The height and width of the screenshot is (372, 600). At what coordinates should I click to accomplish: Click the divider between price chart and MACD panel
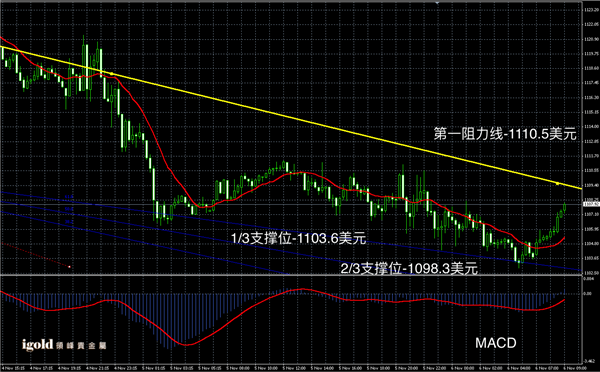(291, 275)
